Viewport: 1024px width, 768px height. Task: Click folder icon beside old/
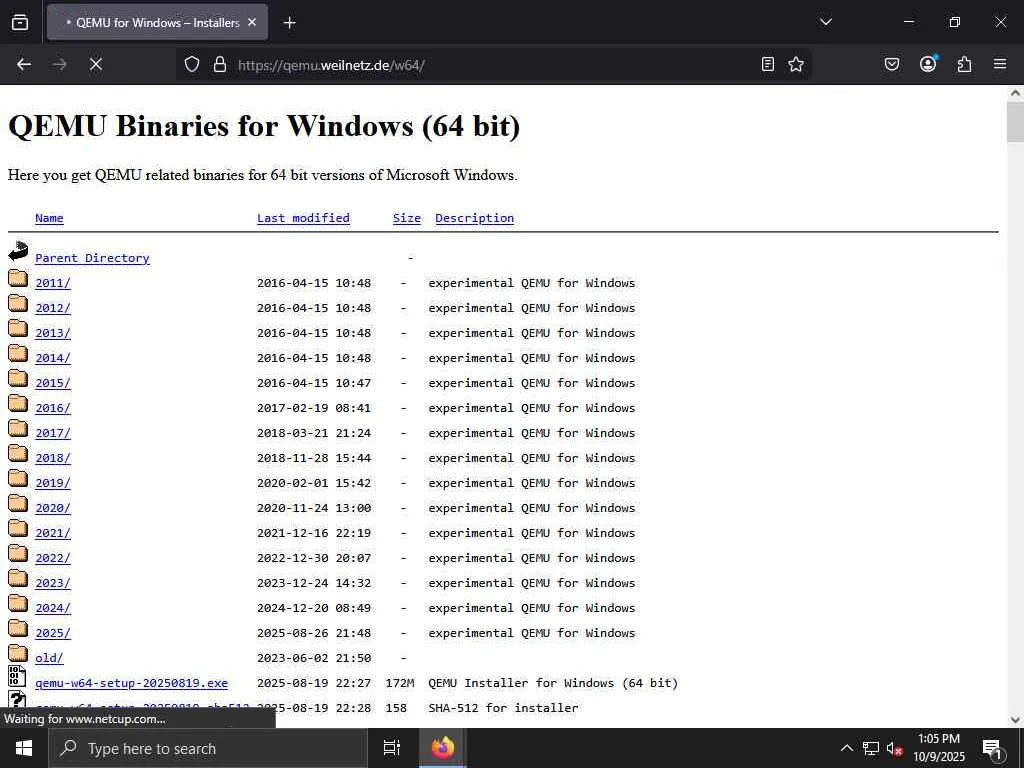pos(18,654)
